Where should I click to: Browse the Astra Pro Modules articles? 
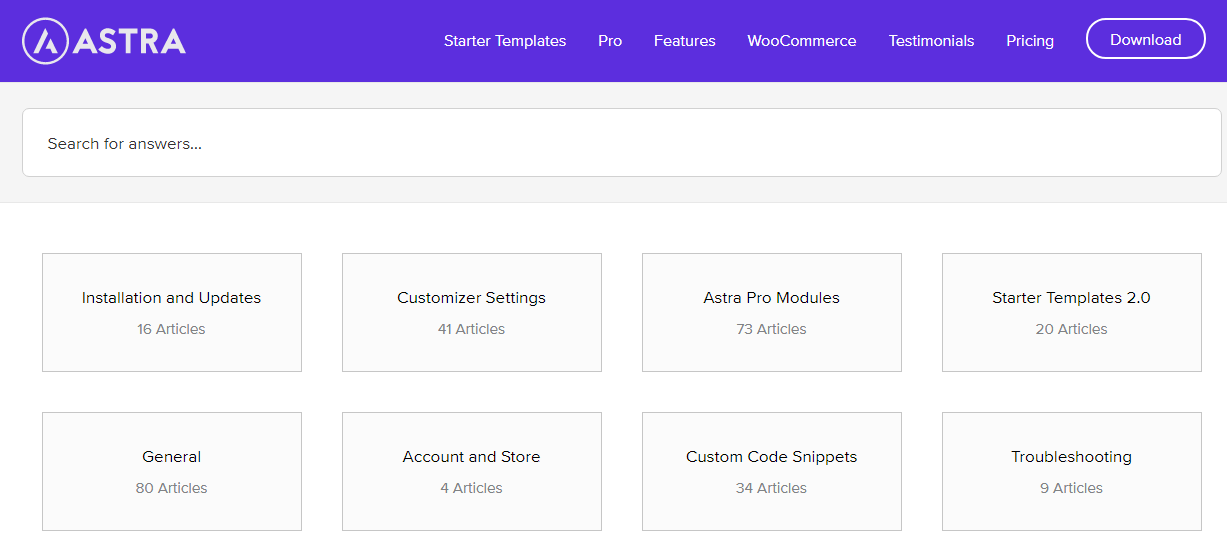(x=772, y=312)
